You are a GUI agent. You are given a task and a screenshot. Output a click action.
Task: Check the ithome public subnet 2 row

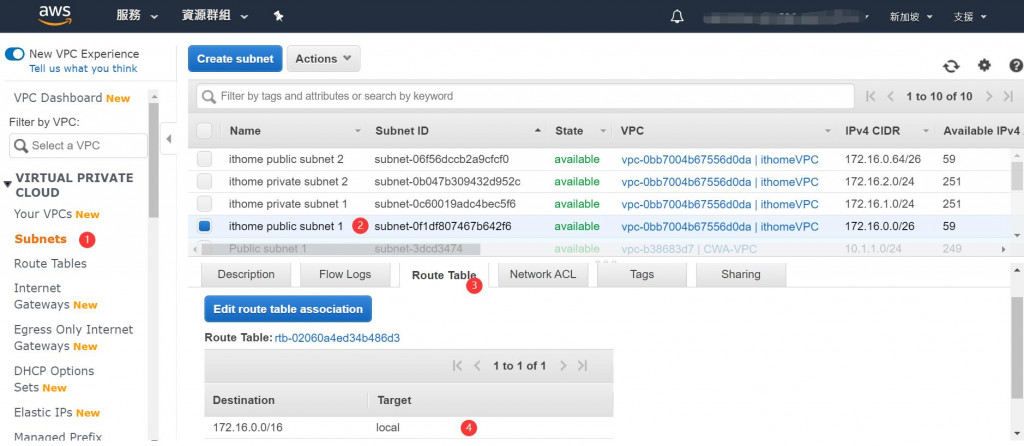205,159
